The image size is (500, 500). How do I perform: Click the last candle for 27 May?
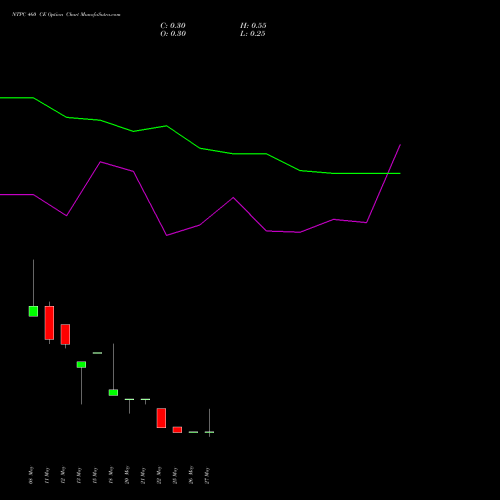click(209, 432)
